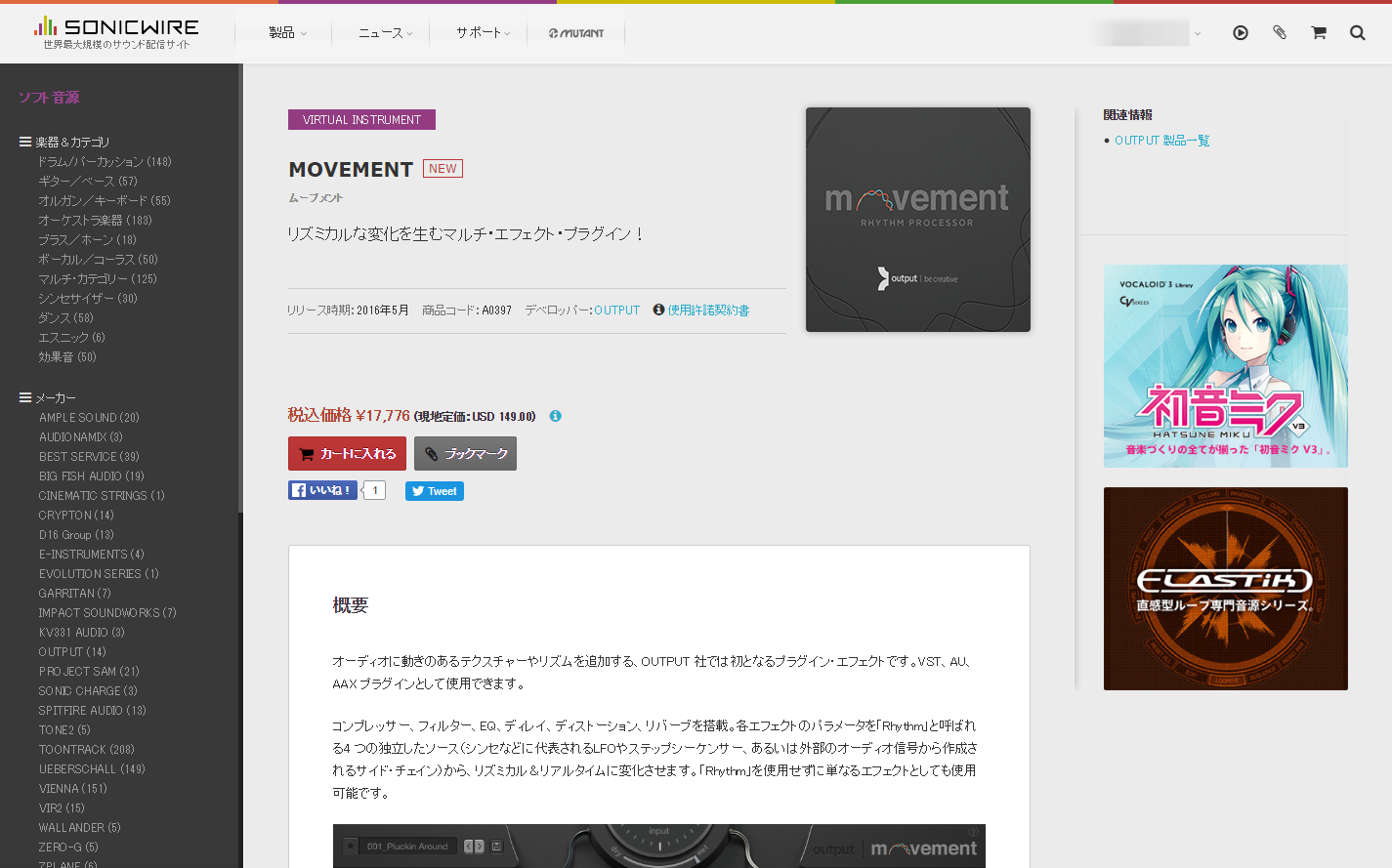
Task: Select エスニック (6) category
Action: point(72,338)
